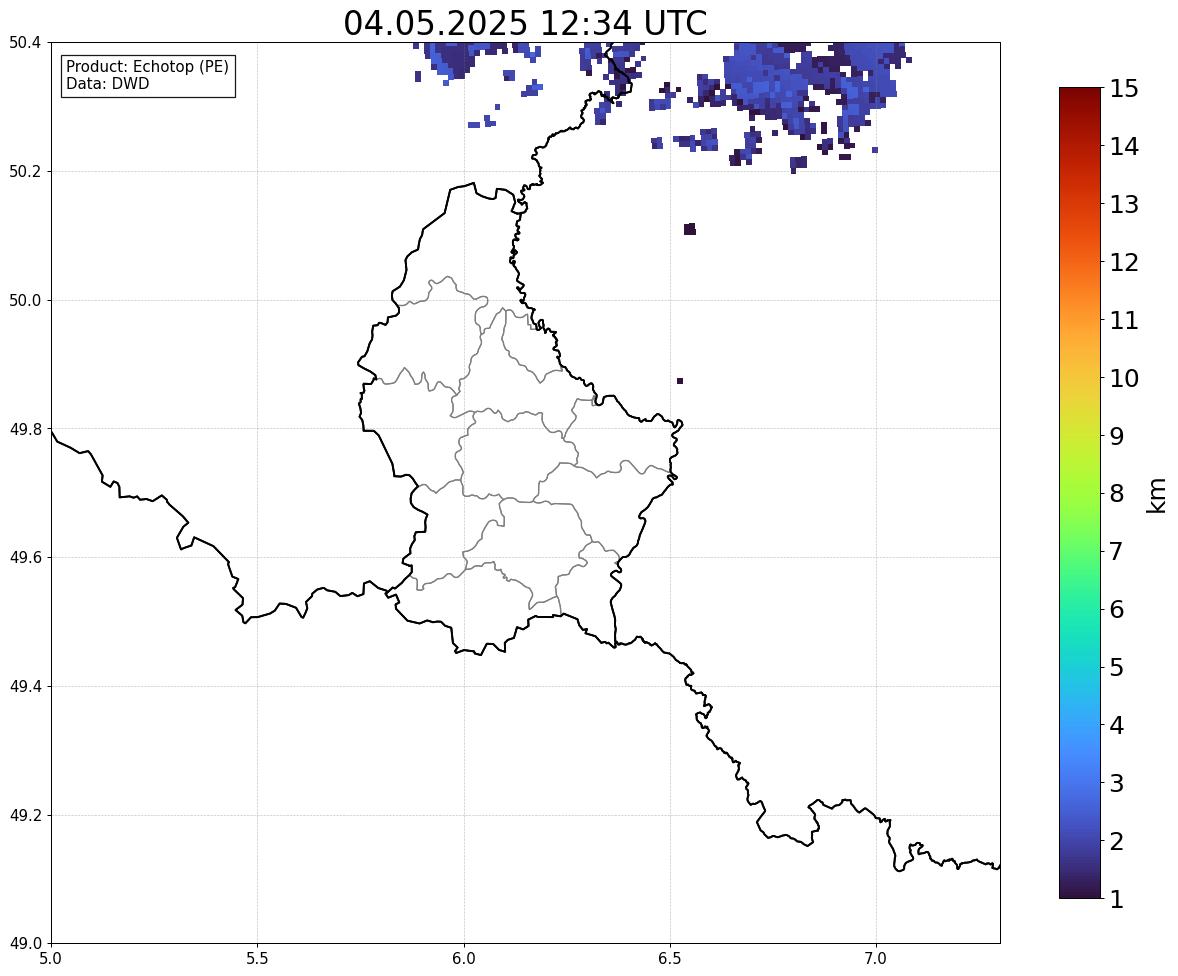
Task: Click the colorbar tick label "5"
Action: point(1116,667)
